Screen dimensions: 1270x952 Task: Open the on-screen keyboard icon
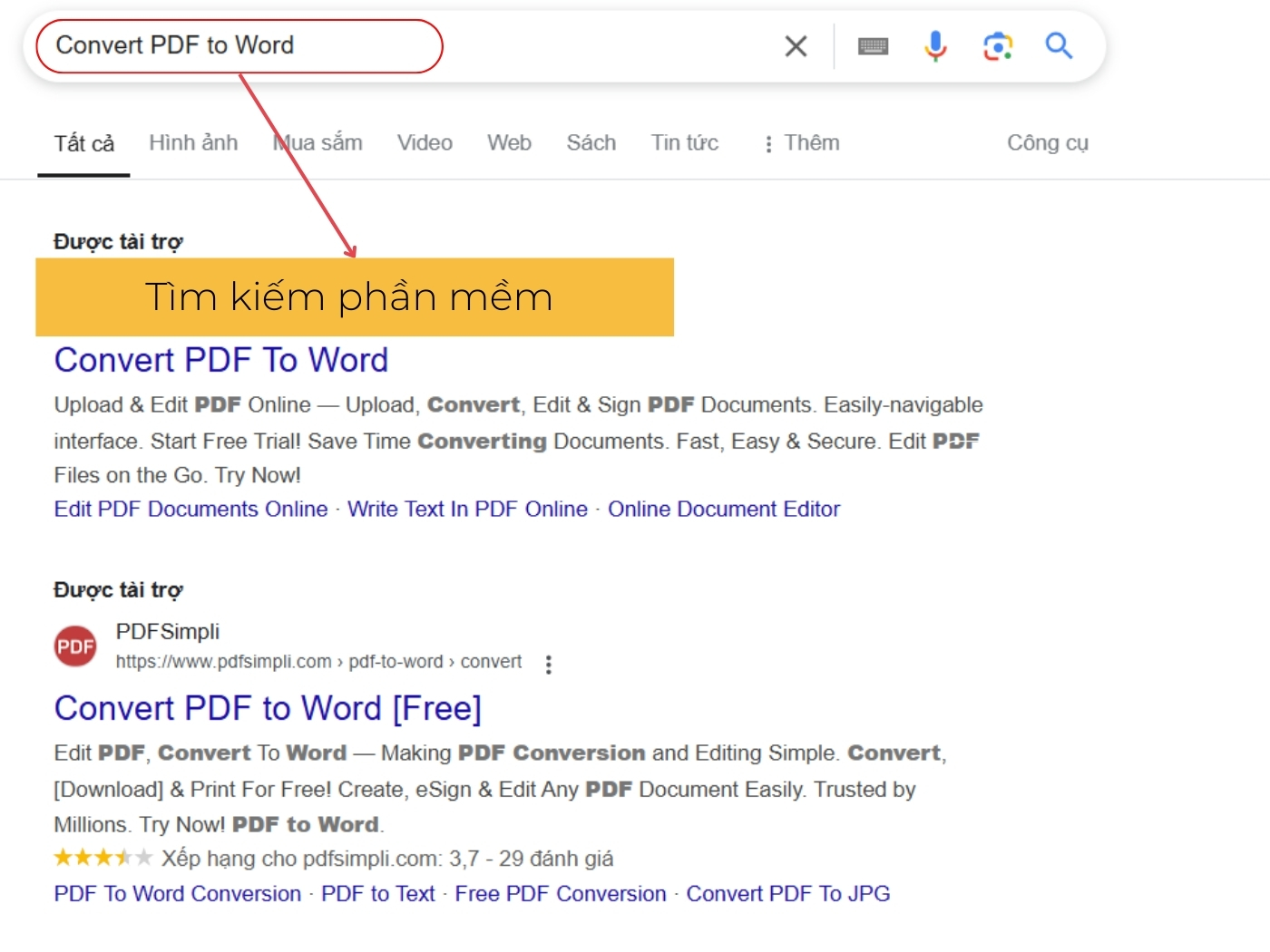873,46
